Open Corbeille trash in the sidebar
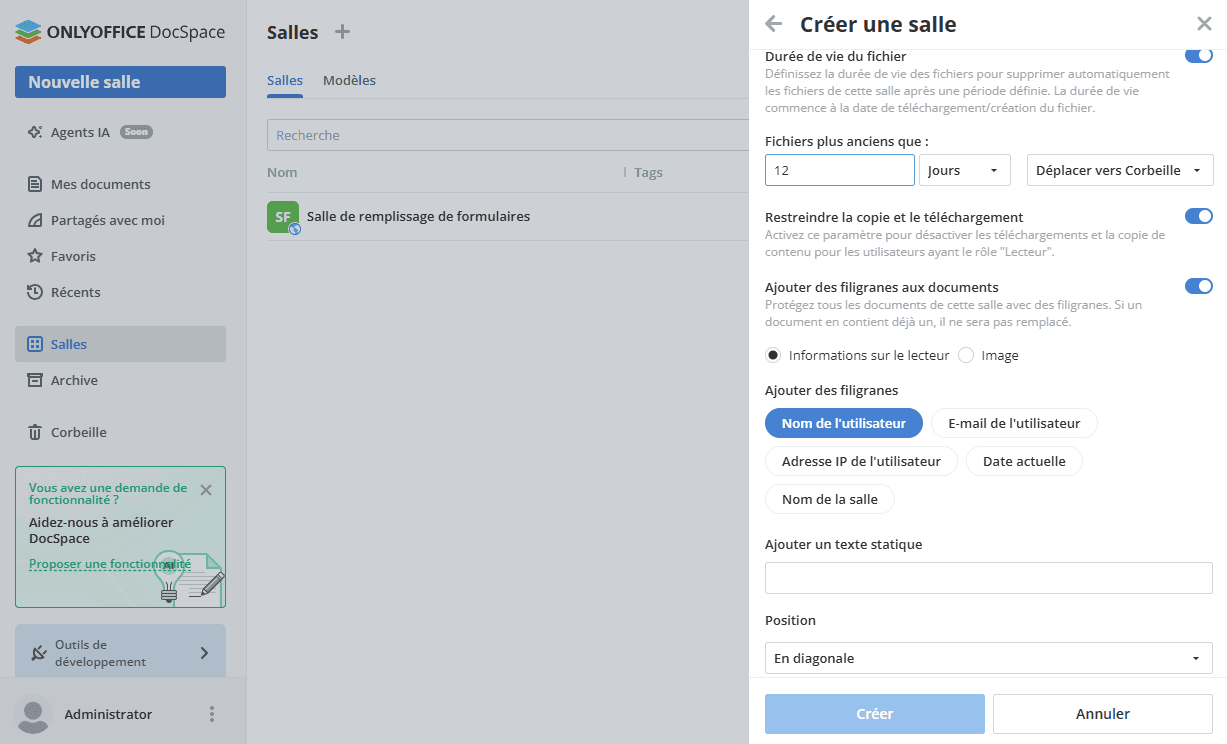This screenshot has width=1227, height=744. tap(35, 432)
